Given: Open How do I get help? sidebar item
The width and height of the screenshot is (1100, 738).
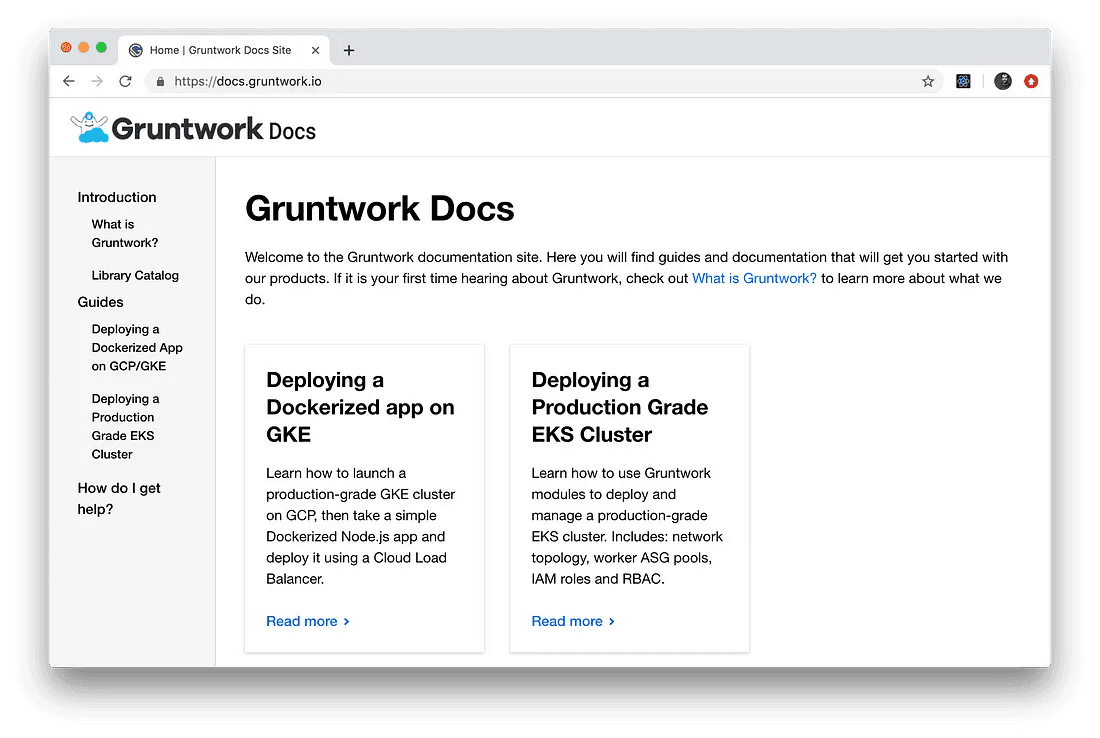Looking at the screenshot, I should 119,498.
